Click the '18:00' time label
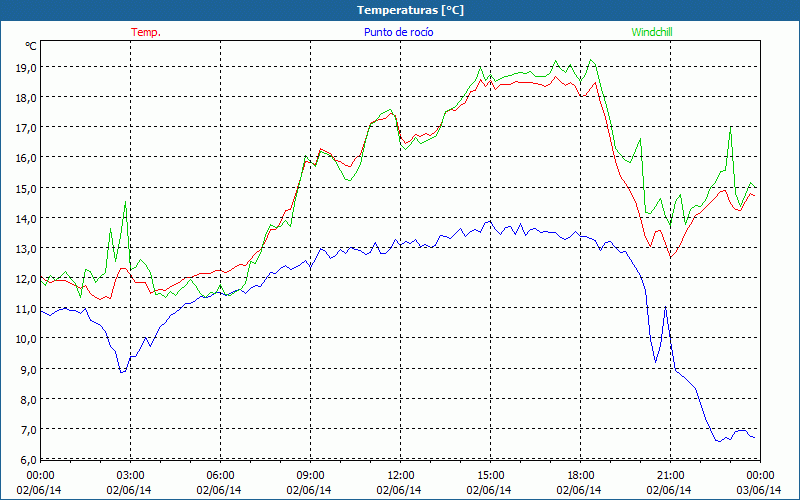This screenshot has height=500, width=800. pos(579,476)
